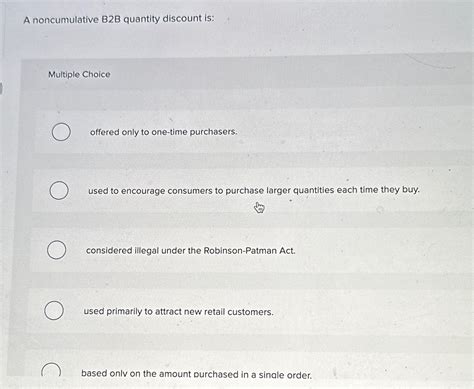The width and height of the screenshot is (474, 389).
Task: Click answer text 'based only on the amount purchased'
Action: click(x=197, y=374)
